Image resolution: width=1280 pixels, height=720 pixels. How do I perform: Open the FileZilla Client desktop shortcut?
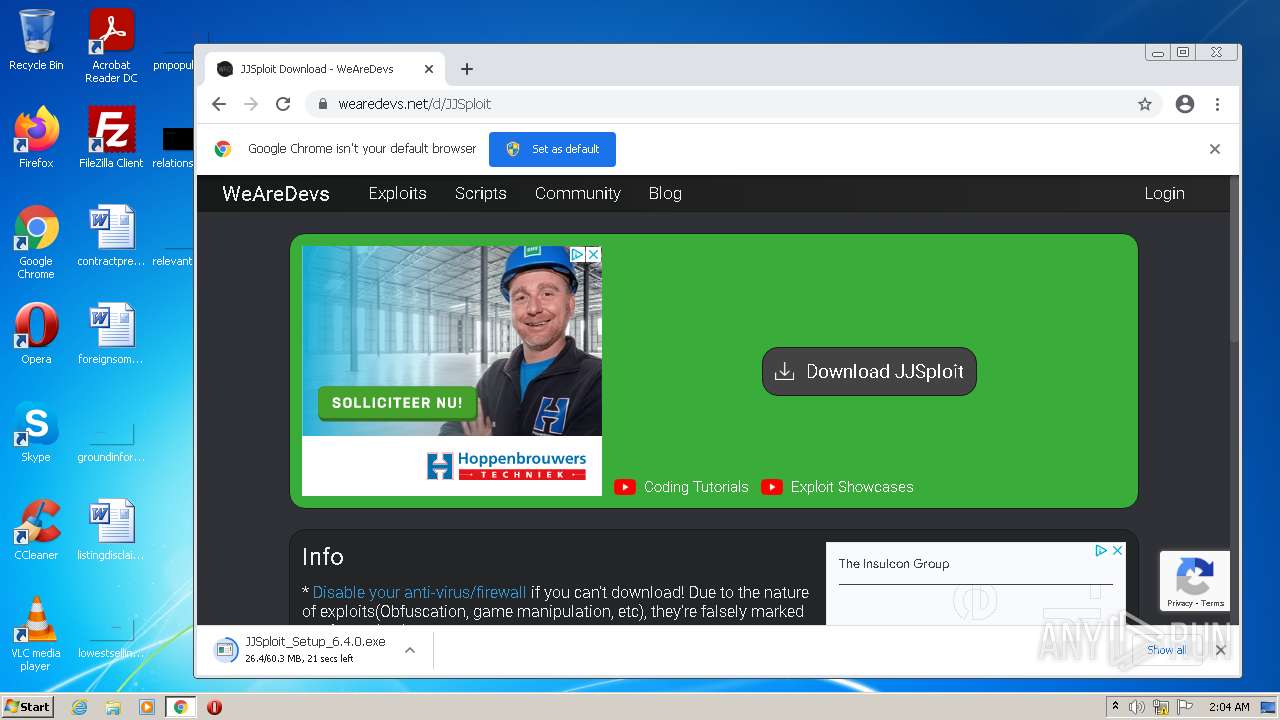(111, 137)
